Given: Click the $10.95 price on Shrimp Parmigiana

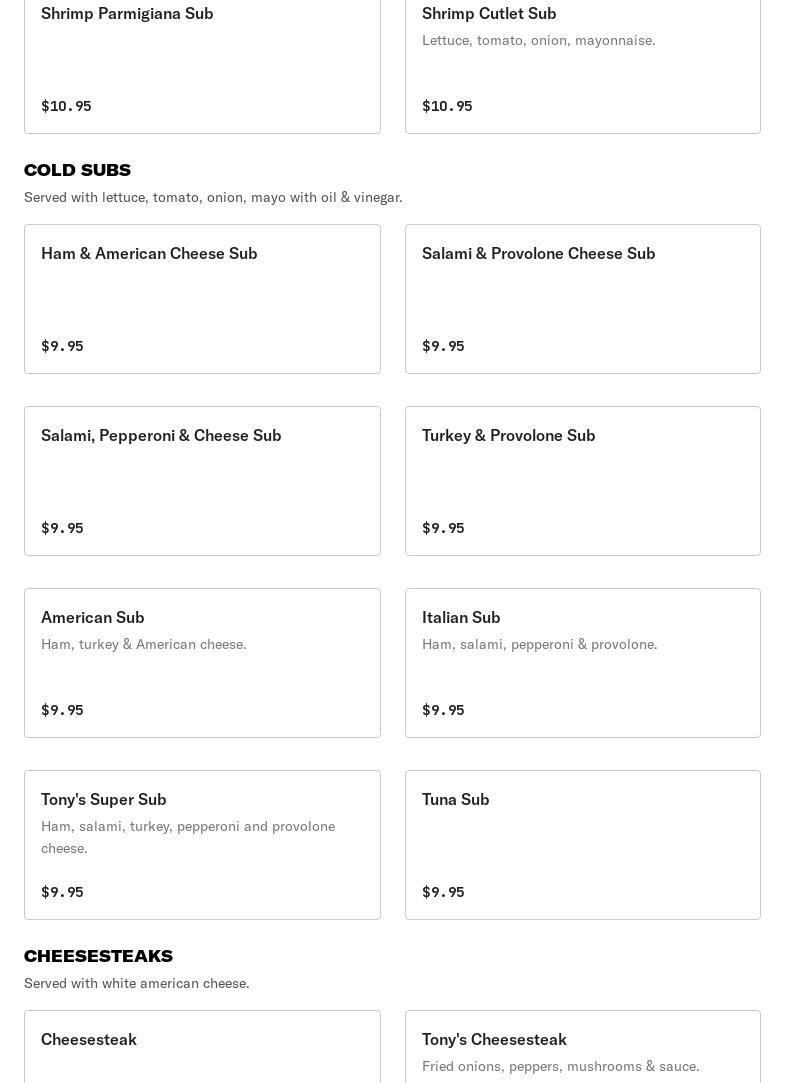Looking at the screenshot, I should point(66,106).
